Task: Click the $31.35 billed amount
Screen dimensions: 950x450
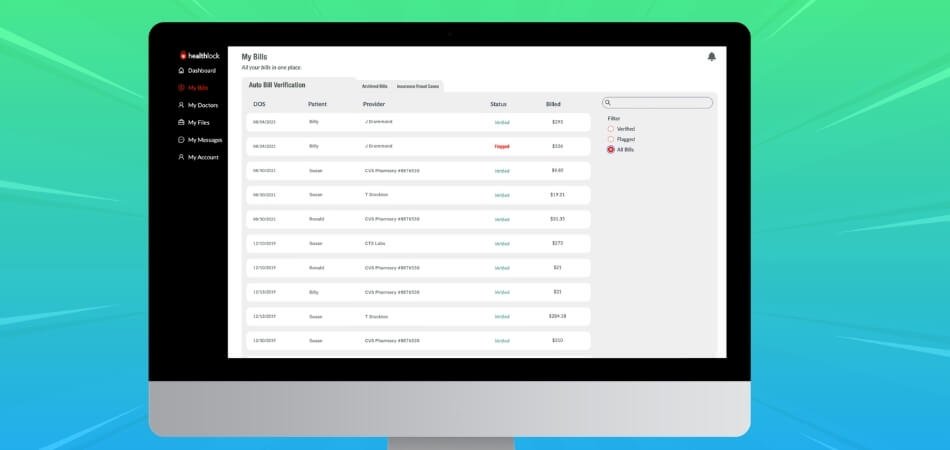Action: pyautogui.click(x=557, y=219)
